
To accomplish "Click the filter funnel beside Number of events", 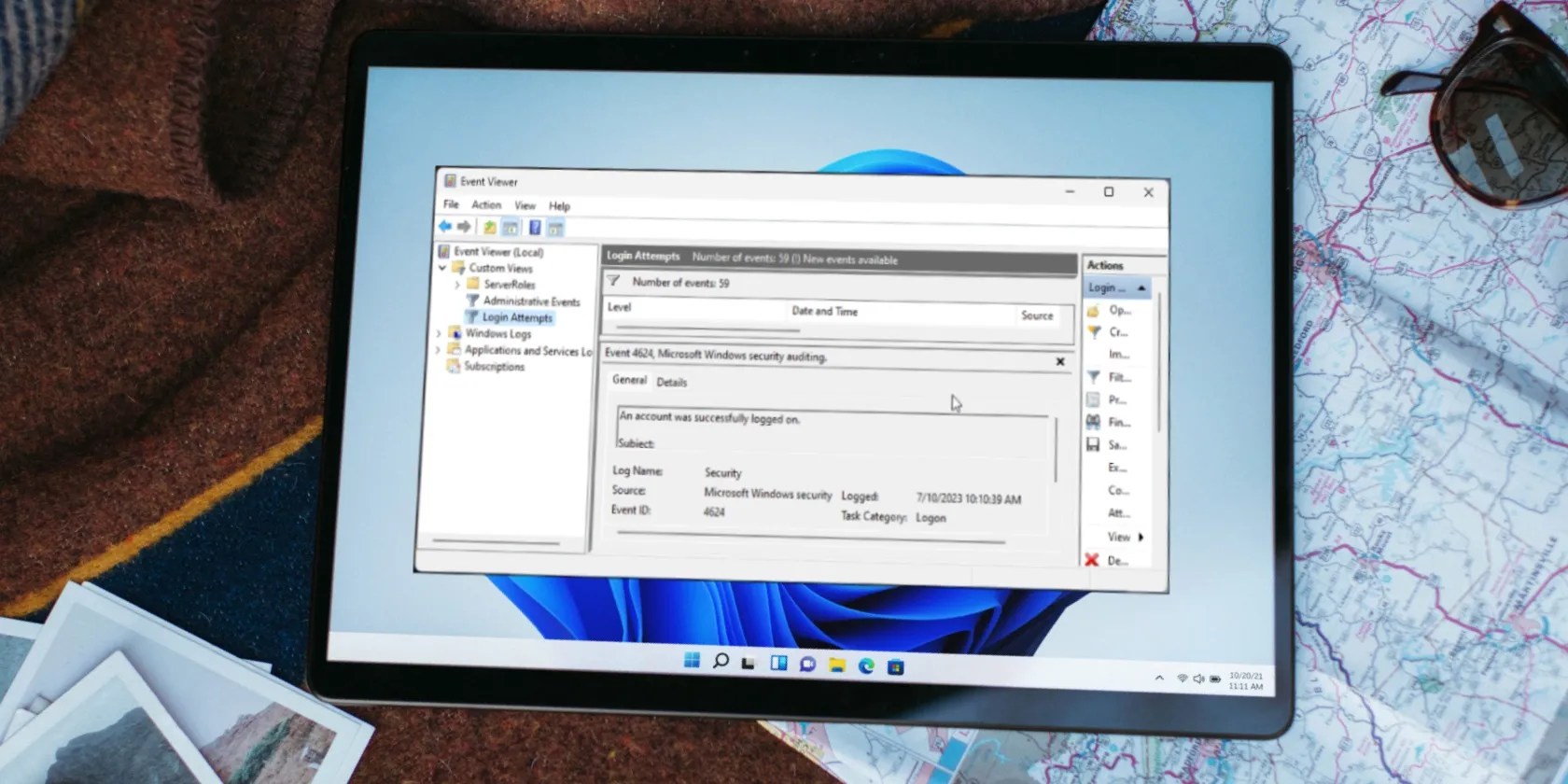I will click(613, 280).
